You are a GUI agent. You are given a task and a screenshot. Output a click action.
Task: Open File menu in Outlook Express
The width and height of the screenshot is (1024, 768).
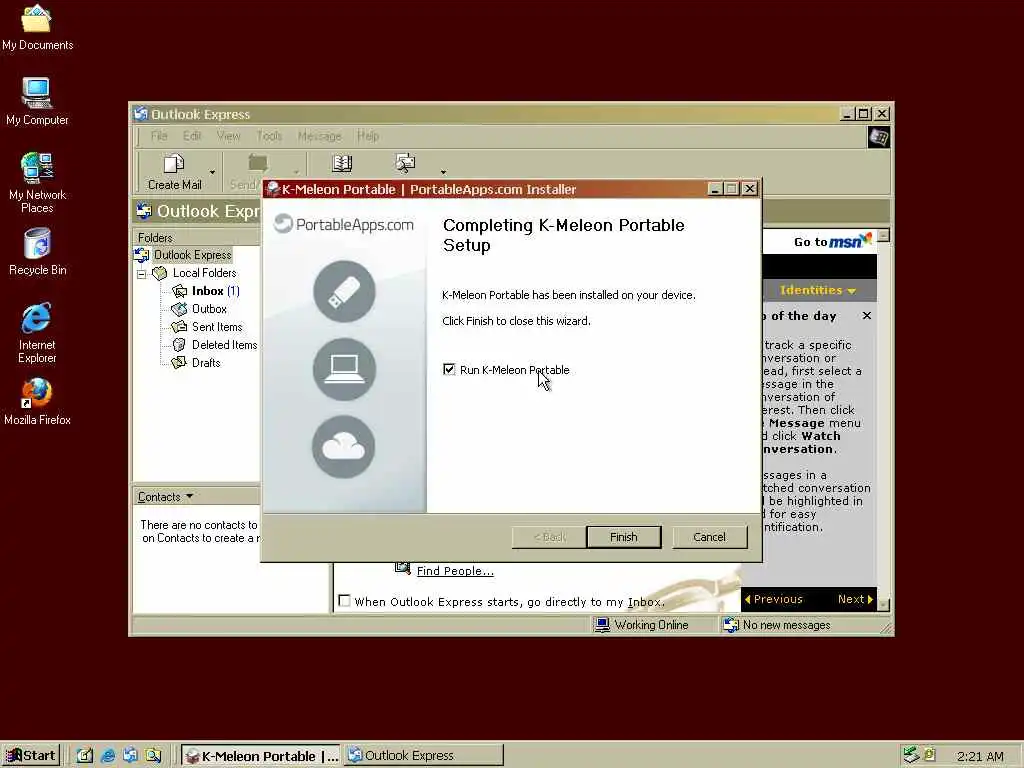(159, 136)
